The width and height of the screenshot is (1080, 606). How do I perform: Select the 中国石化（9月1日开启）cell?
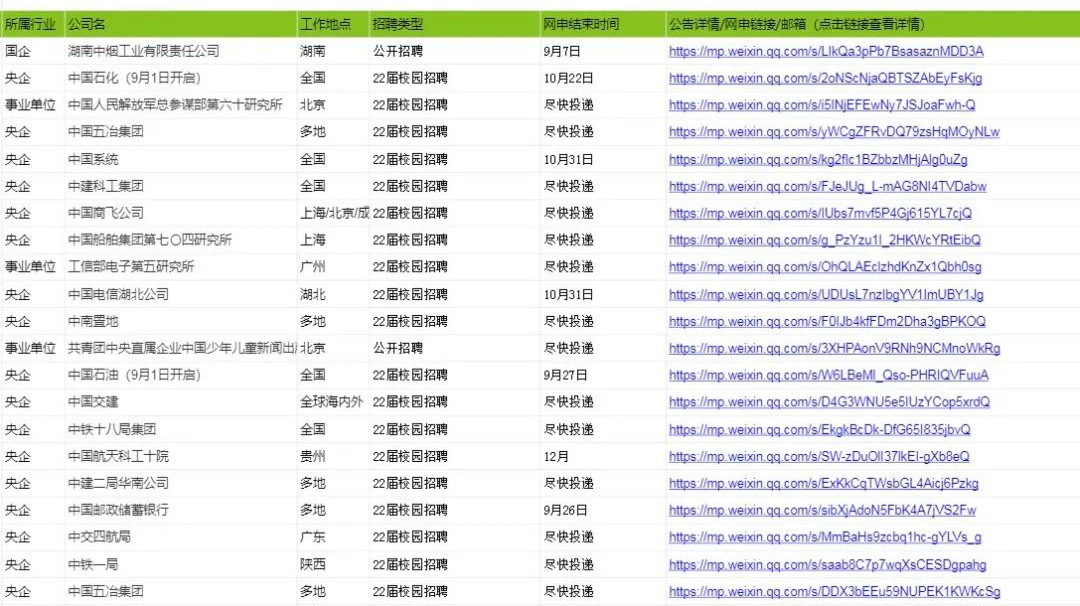click(x=180, y=78)
